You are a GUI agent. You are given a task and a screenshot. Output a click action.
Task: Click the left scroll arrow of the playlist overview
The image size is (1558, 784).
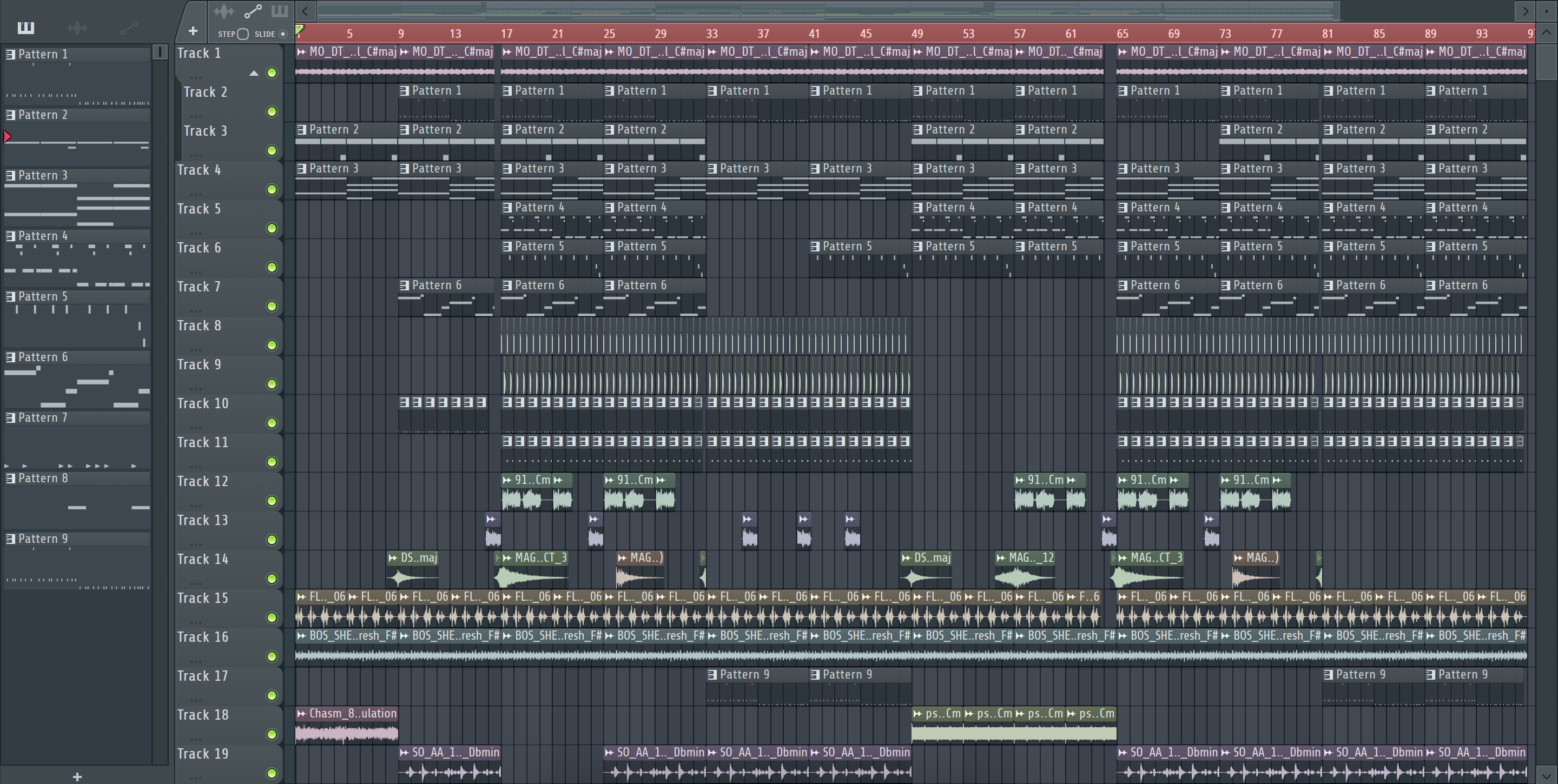(306, 11)
